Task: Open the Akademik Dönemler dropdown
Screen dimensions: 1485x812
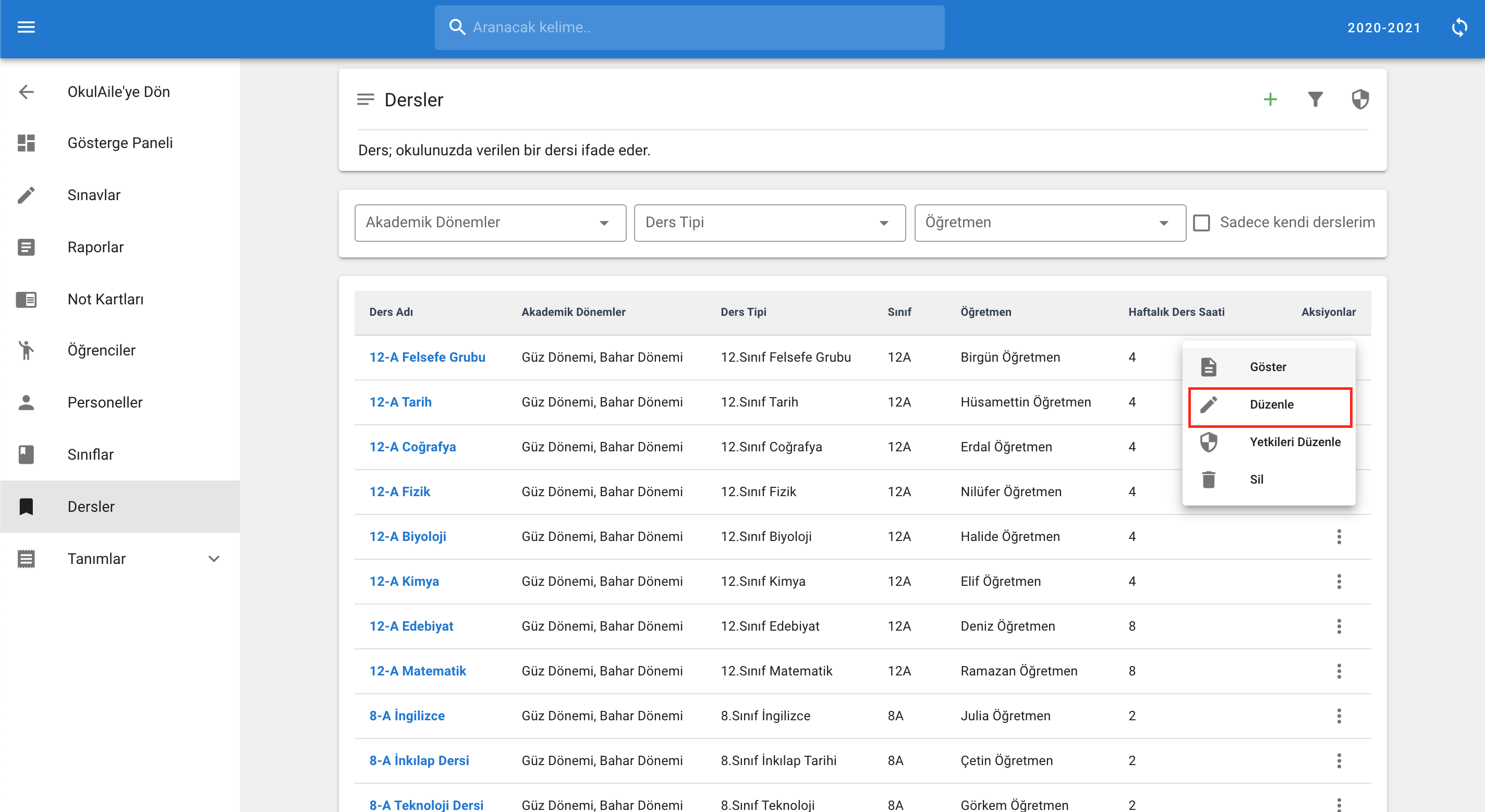Action: pos(490,223)
